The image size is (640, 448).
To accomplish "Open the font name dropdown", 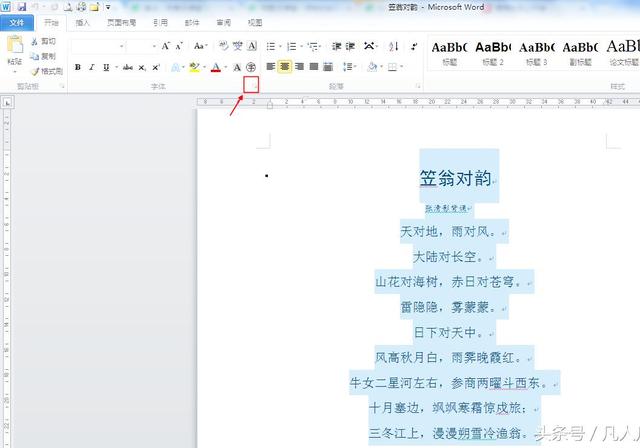I will [122, 47].
